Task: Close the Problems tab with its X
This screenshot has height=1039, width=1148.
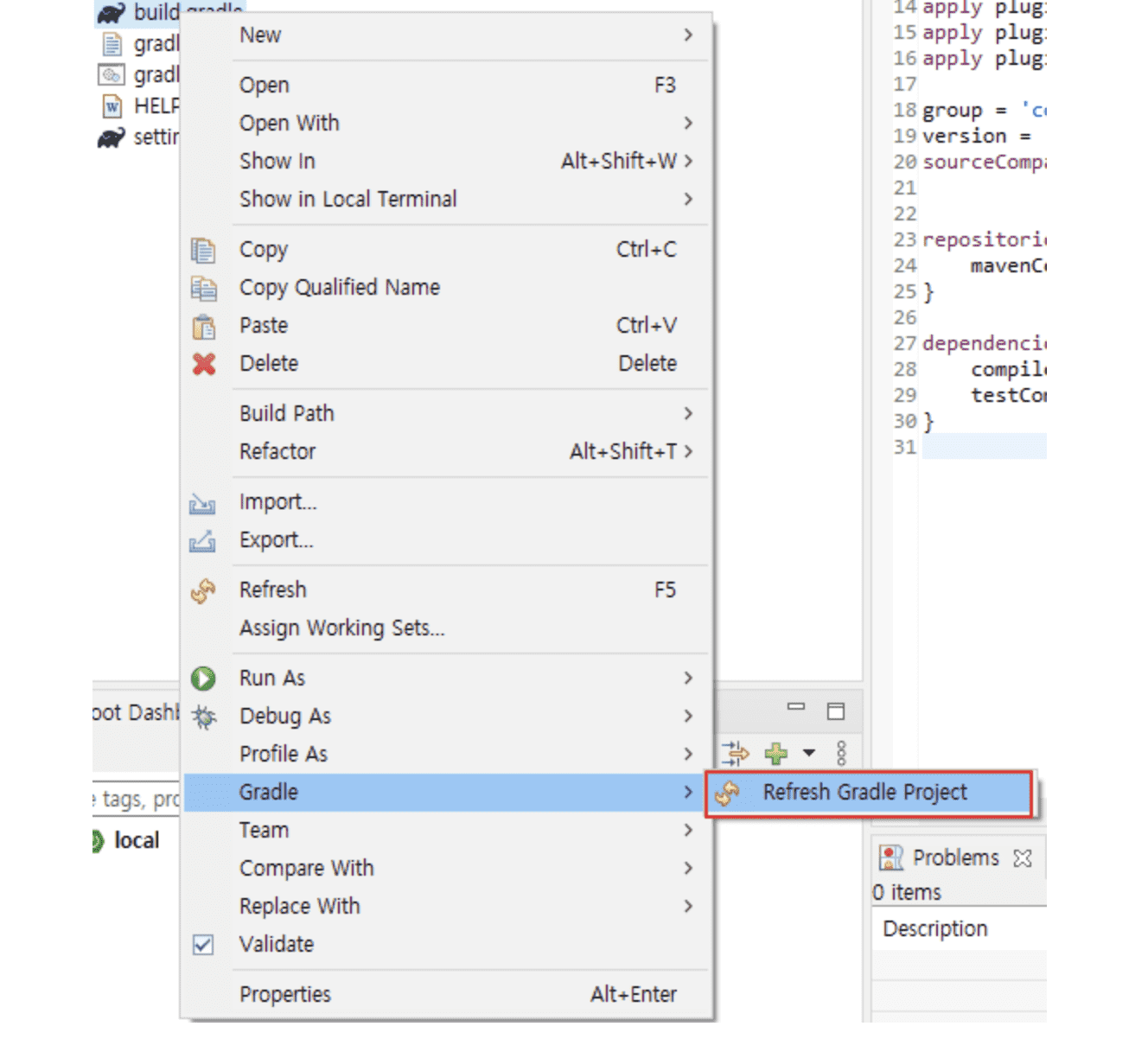Action: pos(1023,857)
